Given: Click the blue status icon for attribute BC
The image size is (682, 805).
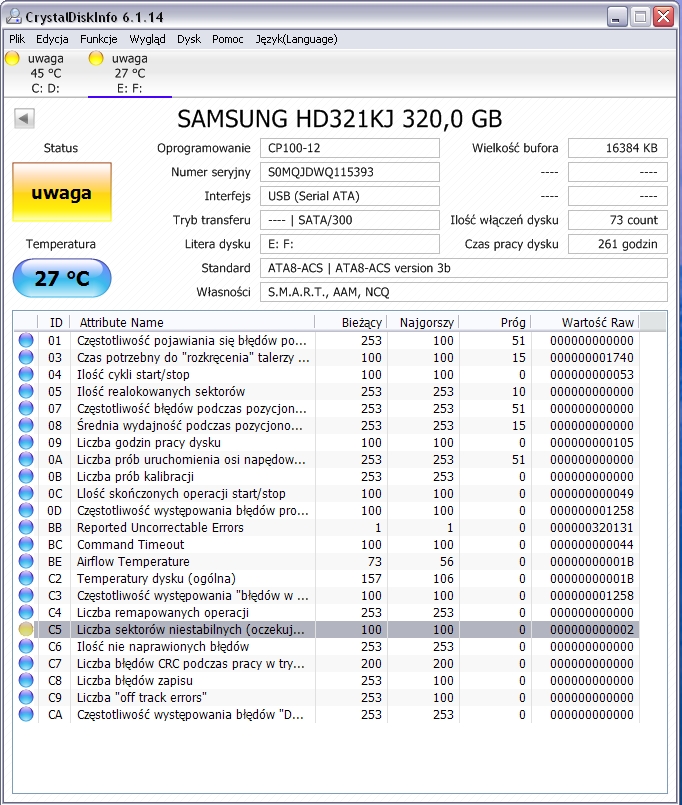Looking at the screenshot, I should [x=26, y=544].
